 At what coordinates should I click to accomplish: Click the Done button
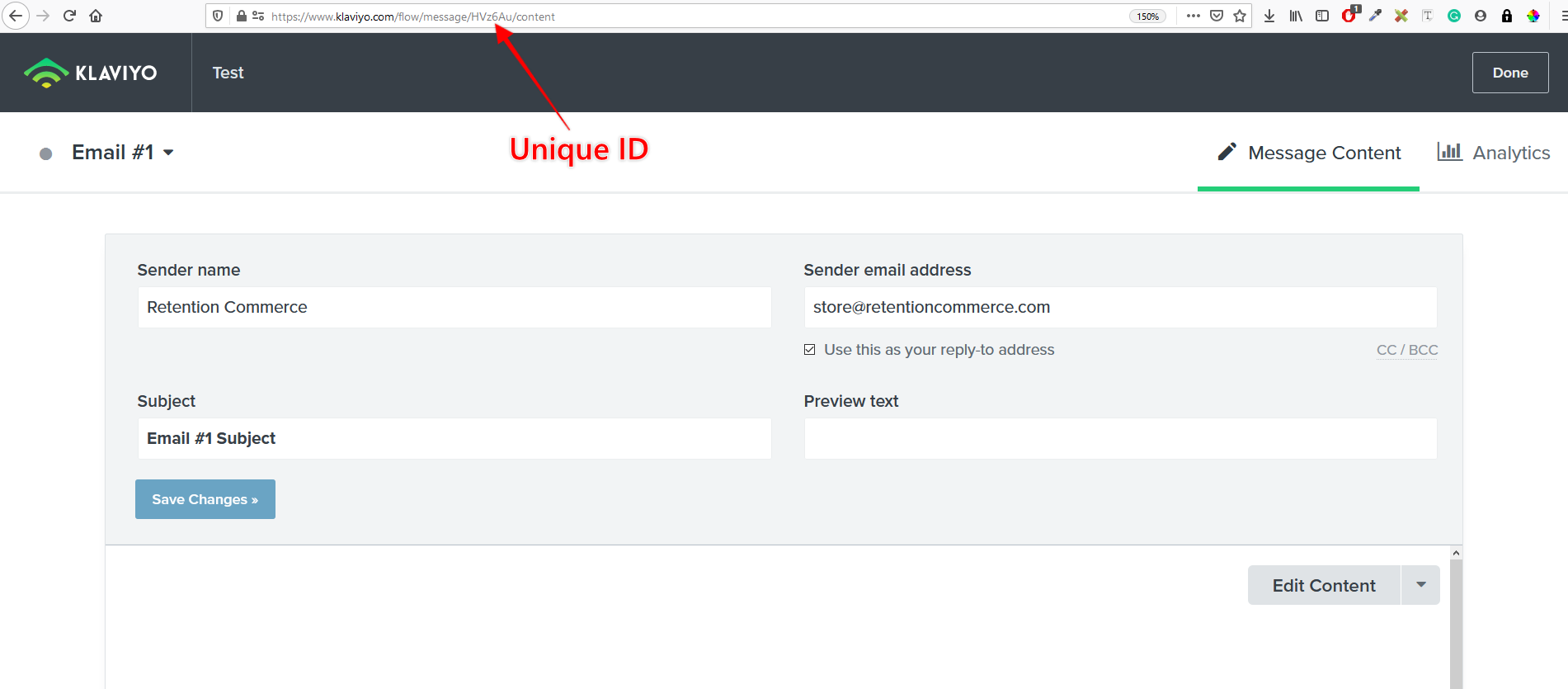tap(1510, 73)
